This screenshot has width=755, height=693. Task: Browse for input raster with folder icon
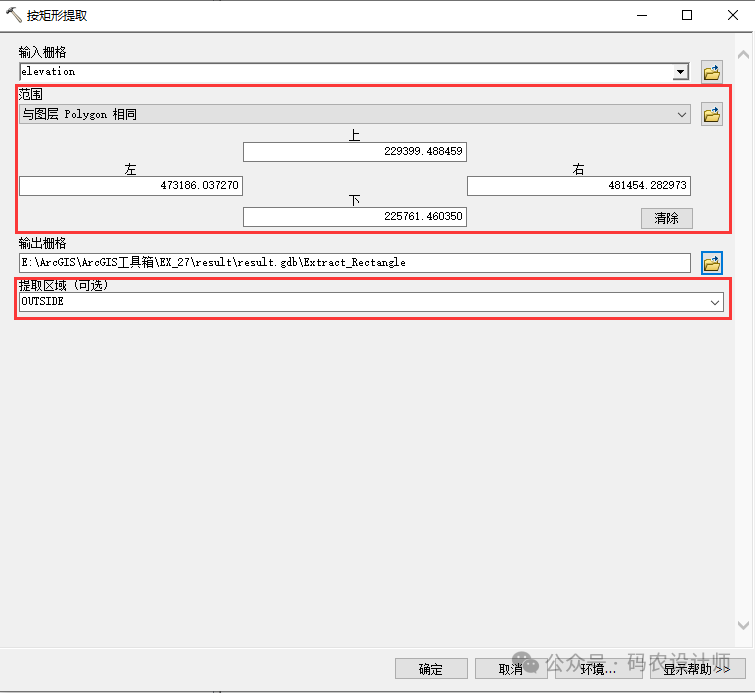click(x=711, y=72)
